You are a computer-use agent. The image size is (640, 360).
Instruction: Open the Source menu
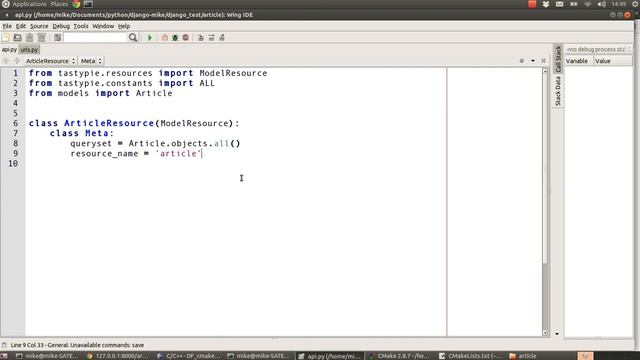[x=39, y=26]
